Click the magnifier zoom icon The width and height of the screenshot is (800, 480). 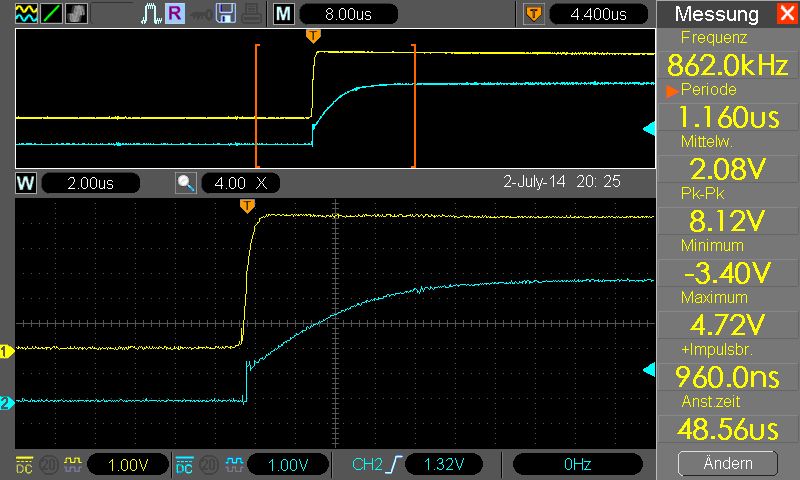186,183
